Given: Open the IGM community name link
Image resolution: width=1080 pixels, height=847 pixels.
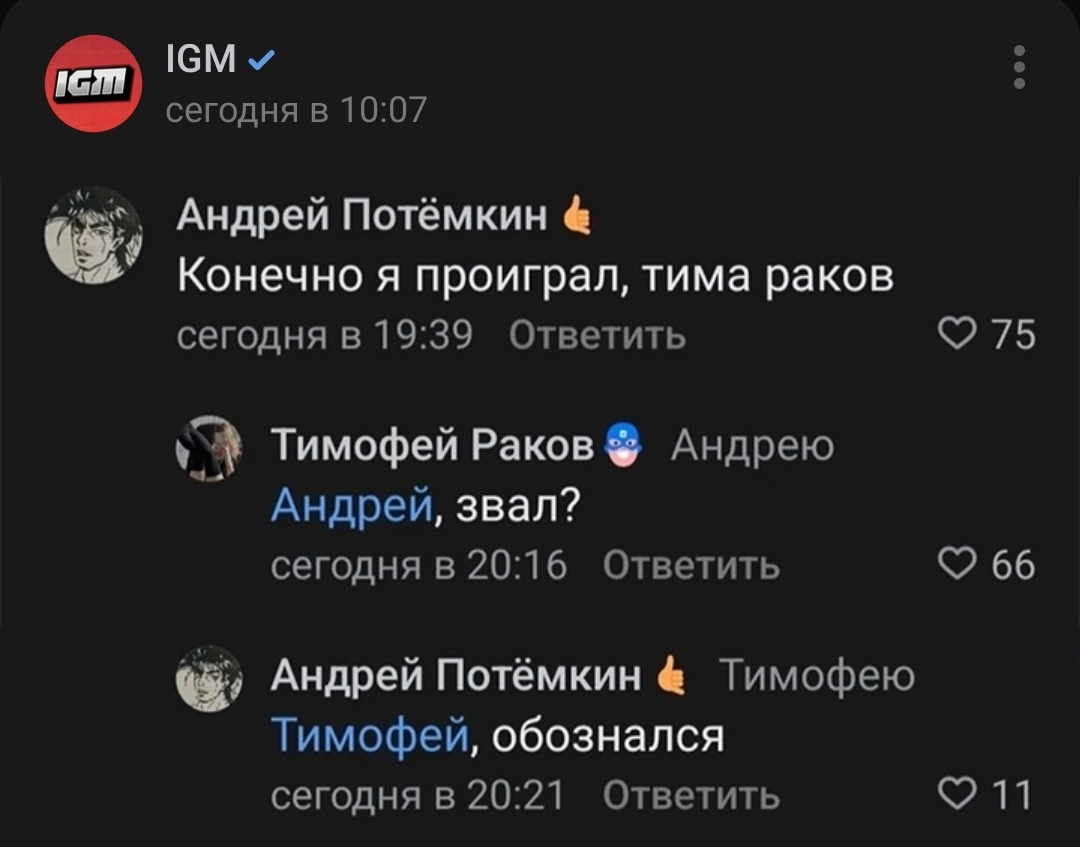Looking at the screenshot, I should click(200, 61).
